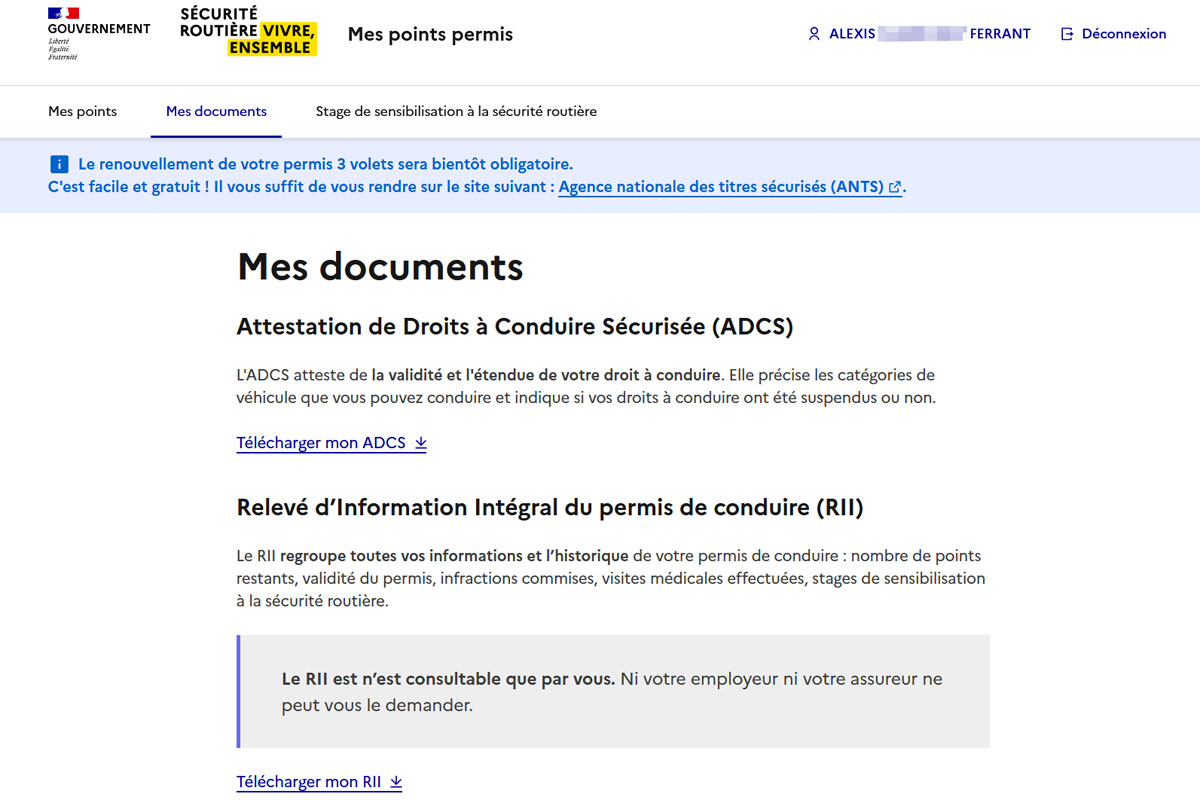This screenshot has height=800, width=1200.
Task: Click Télécharger mon ADCS link
Action: coord(331,443)
